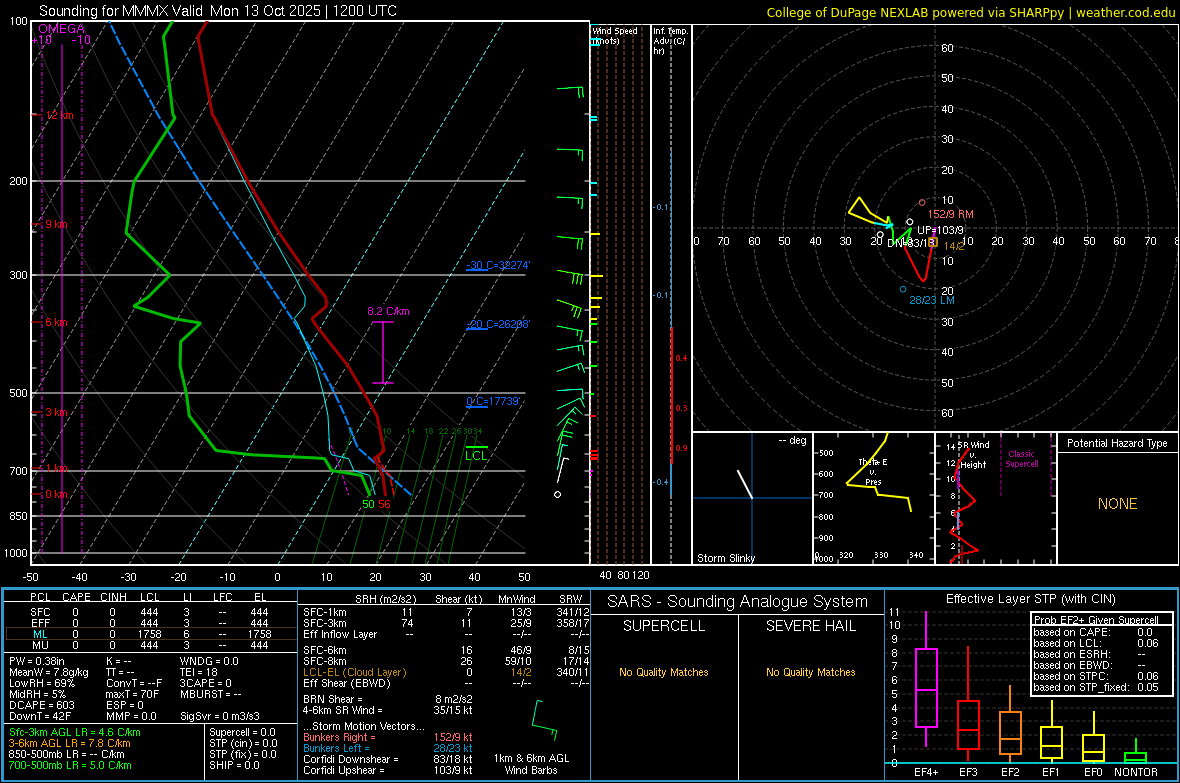Click the sounding title for MMMX
The height and width of the screenshot is (783, 1180).
[x=217, y=11]
